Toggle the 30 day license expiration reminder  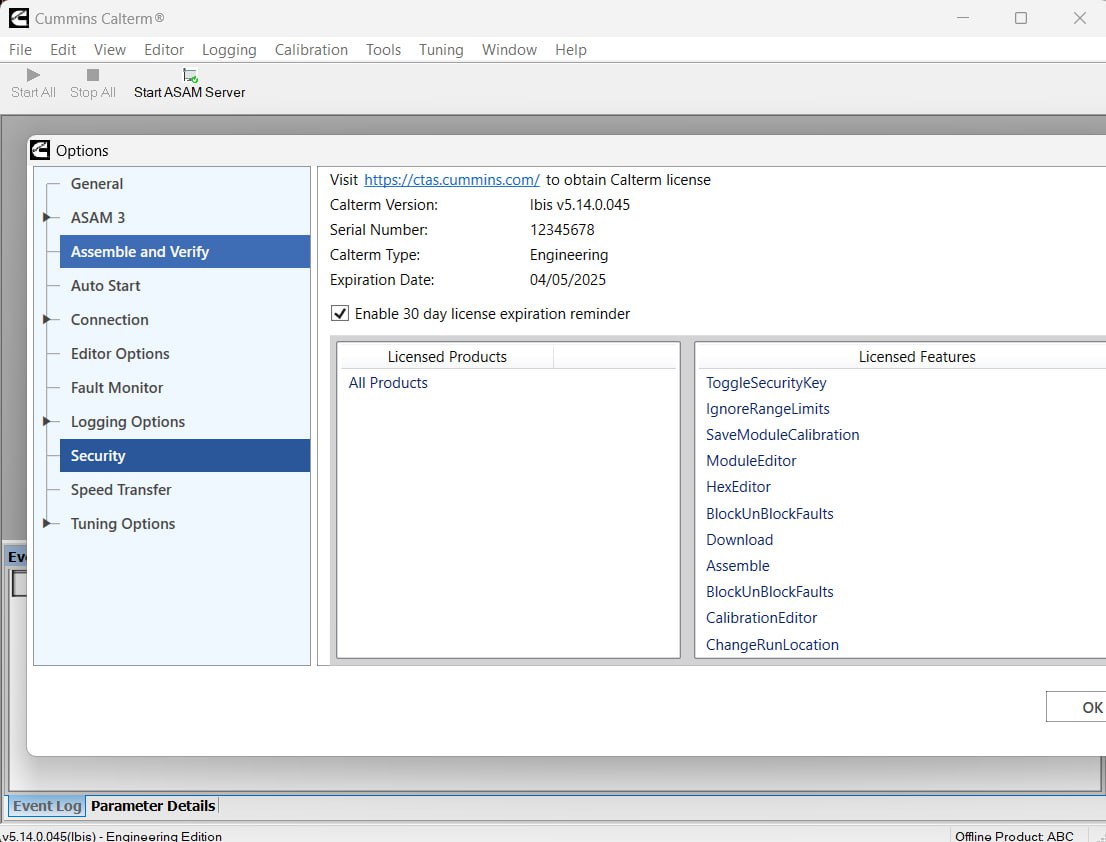click(x=340, y=313)
